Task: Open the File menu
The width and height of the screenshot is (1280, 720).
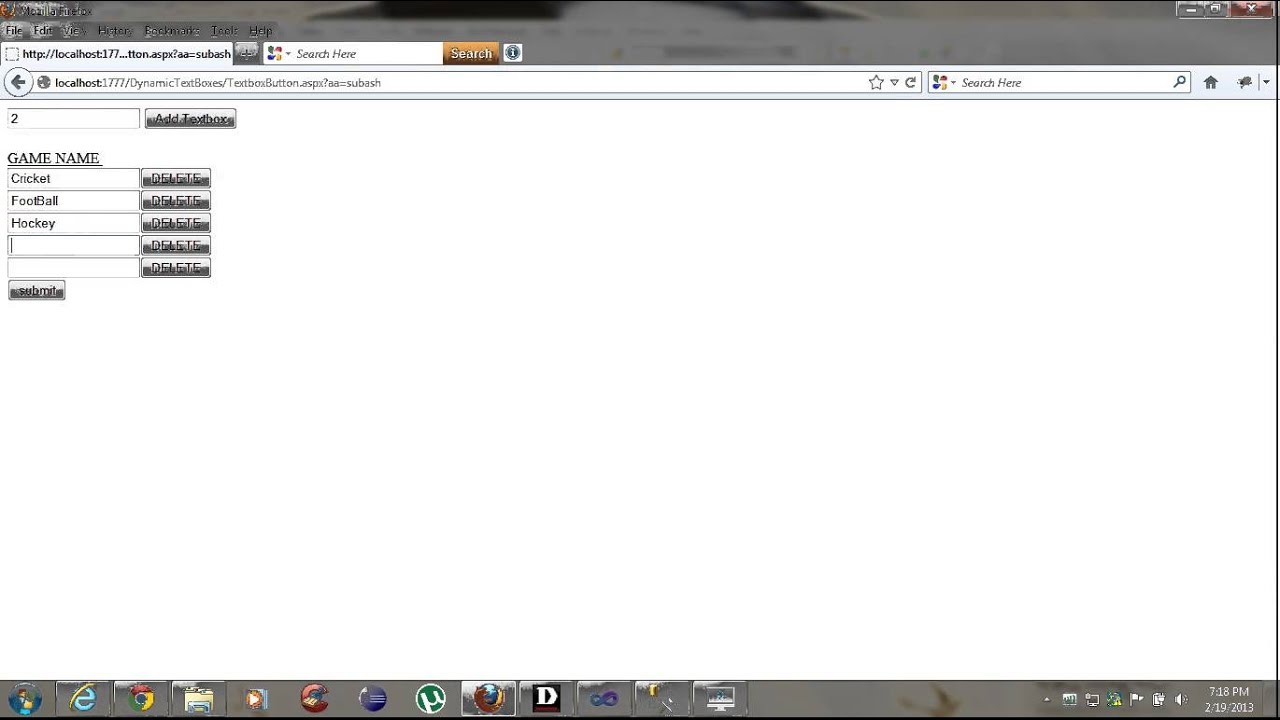Action: click(x=14, y=31)
